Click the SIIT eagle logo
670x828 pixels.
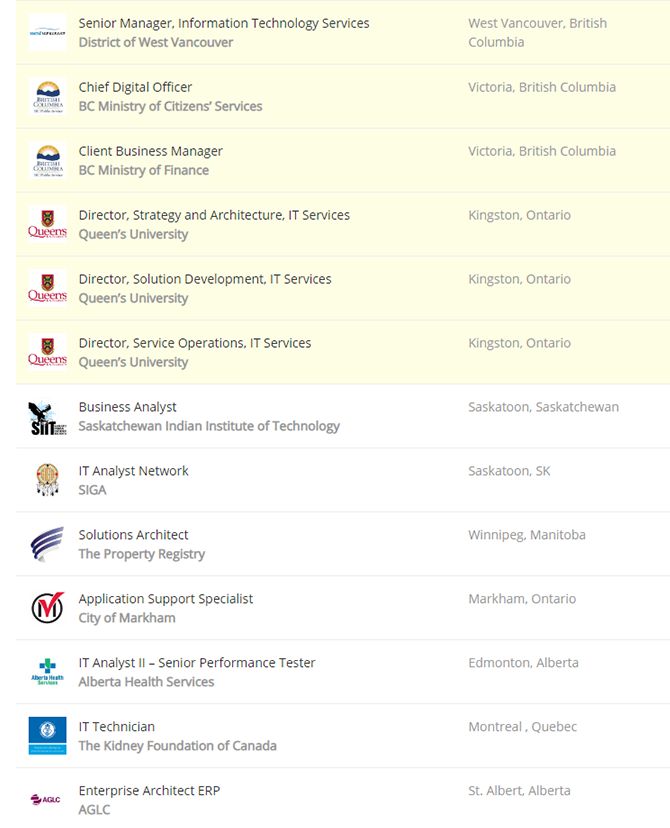click(x=47, y=417)
